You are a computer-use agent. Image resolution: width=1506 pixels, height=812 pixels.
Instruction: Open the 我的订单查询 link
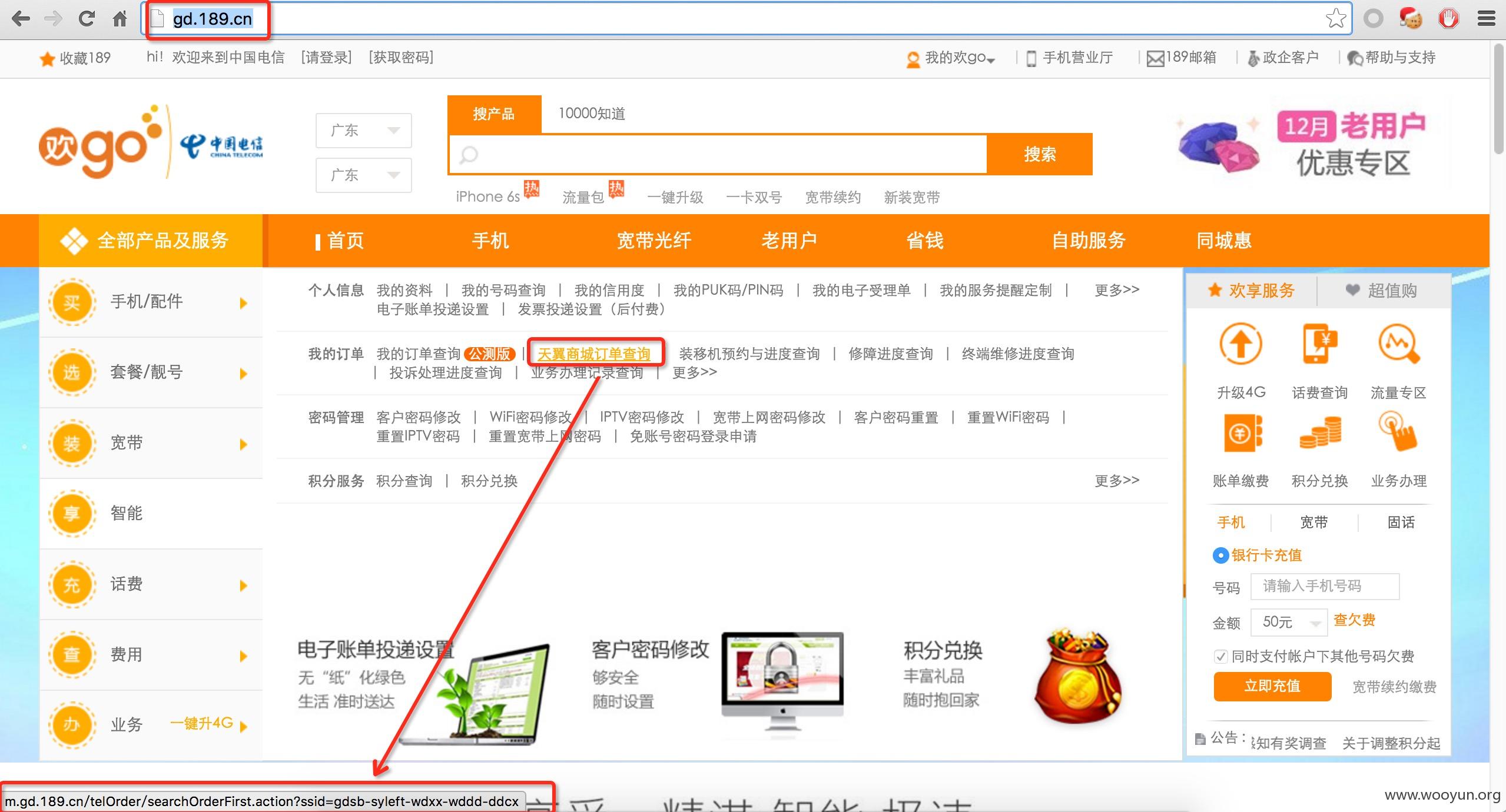click(x=418, y=354)
